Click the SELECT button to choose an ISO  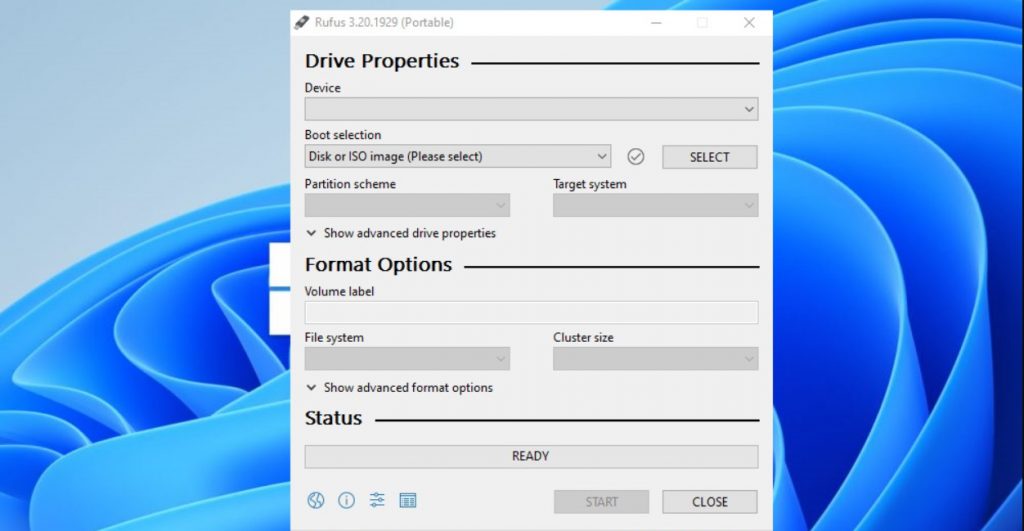709,157
